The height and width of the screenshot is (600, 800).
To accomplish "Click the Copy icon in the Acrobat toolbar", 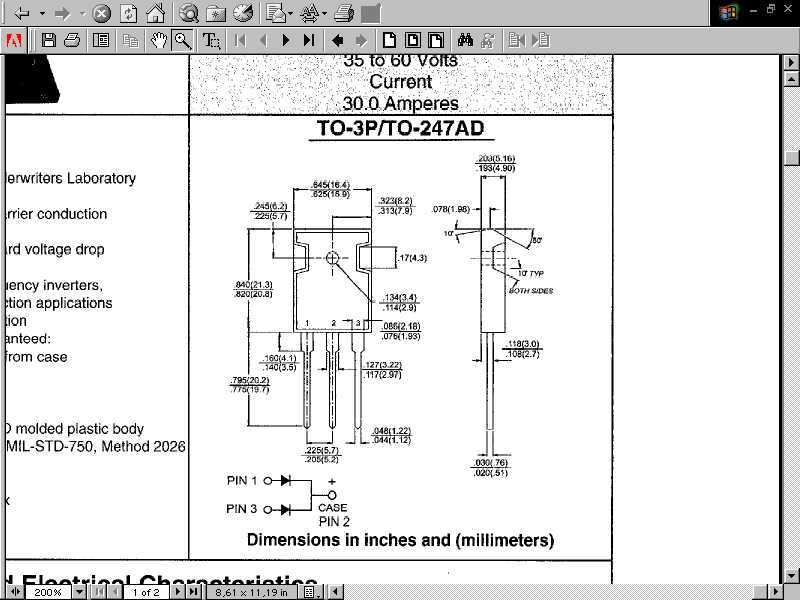I will pos(131,40).
